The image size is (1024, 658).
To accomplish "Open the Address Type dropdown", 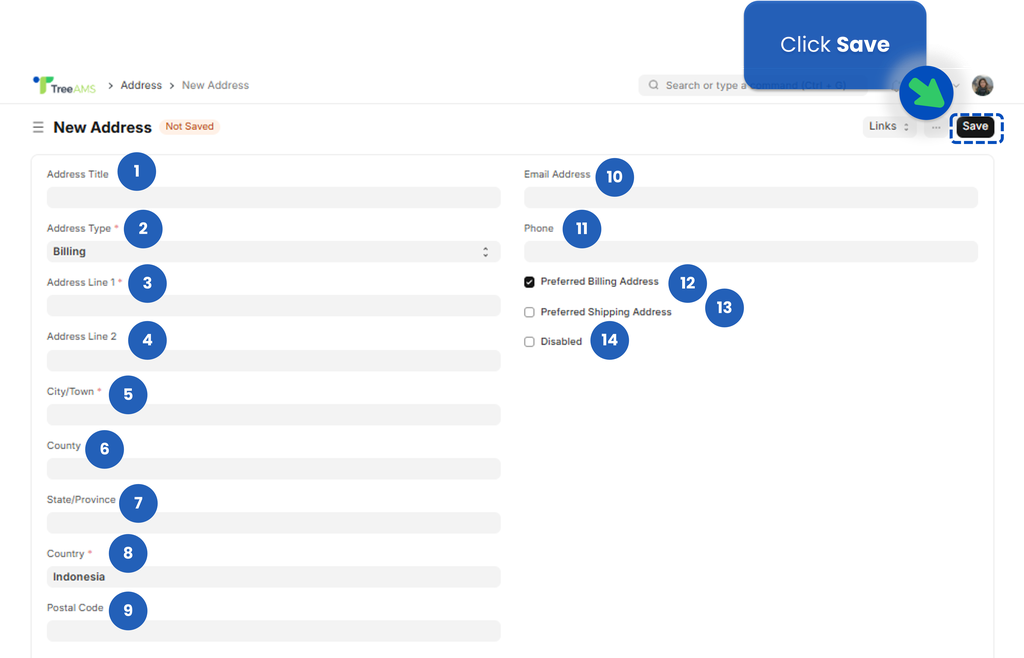I will point(273,252).
